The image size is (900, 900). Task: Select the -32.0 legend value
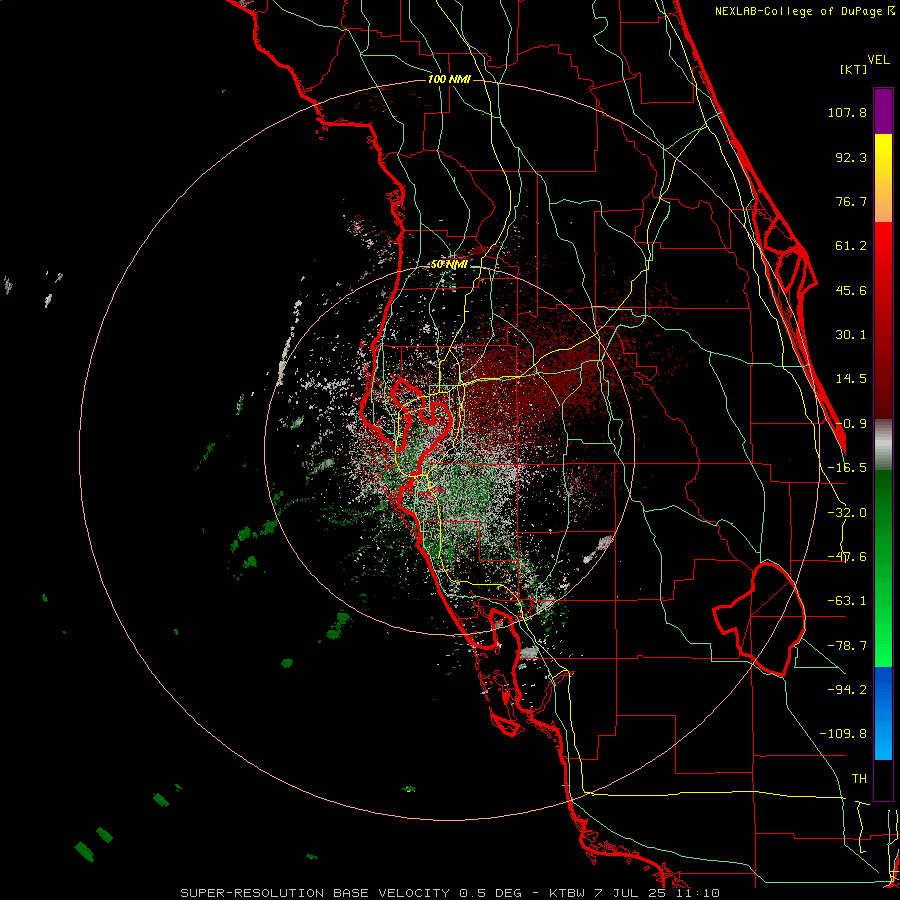(847, 513)
